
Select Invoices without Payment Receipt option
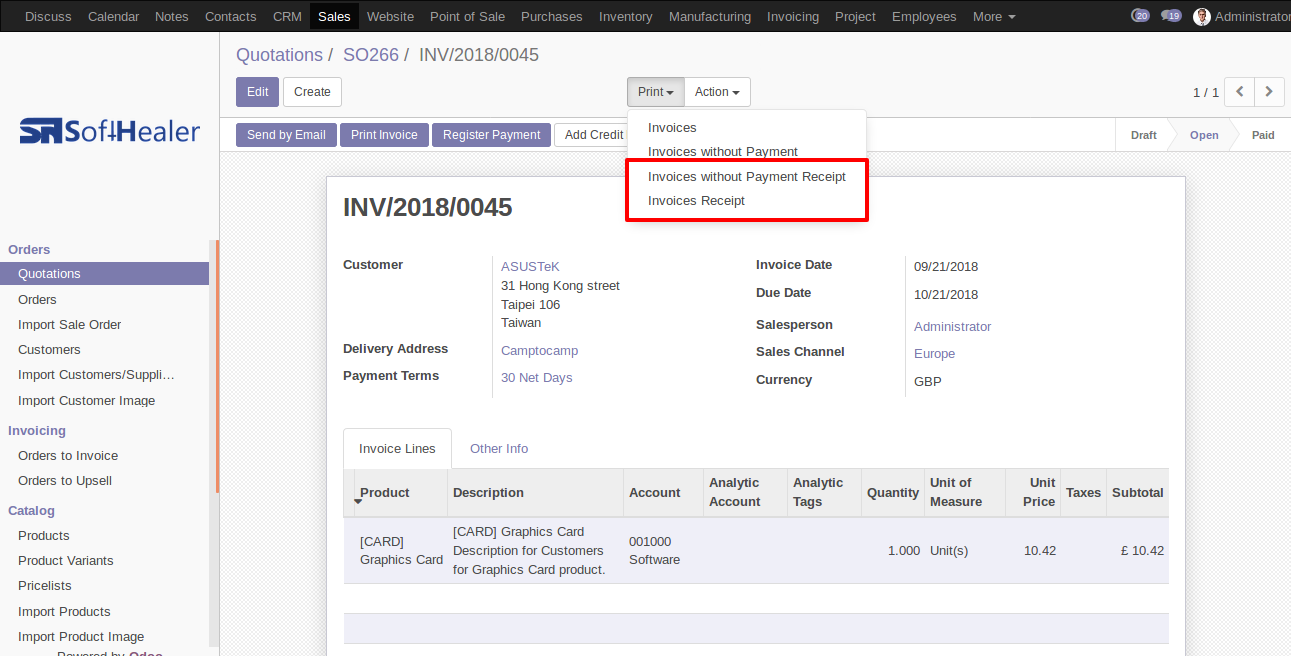point(746,177)
